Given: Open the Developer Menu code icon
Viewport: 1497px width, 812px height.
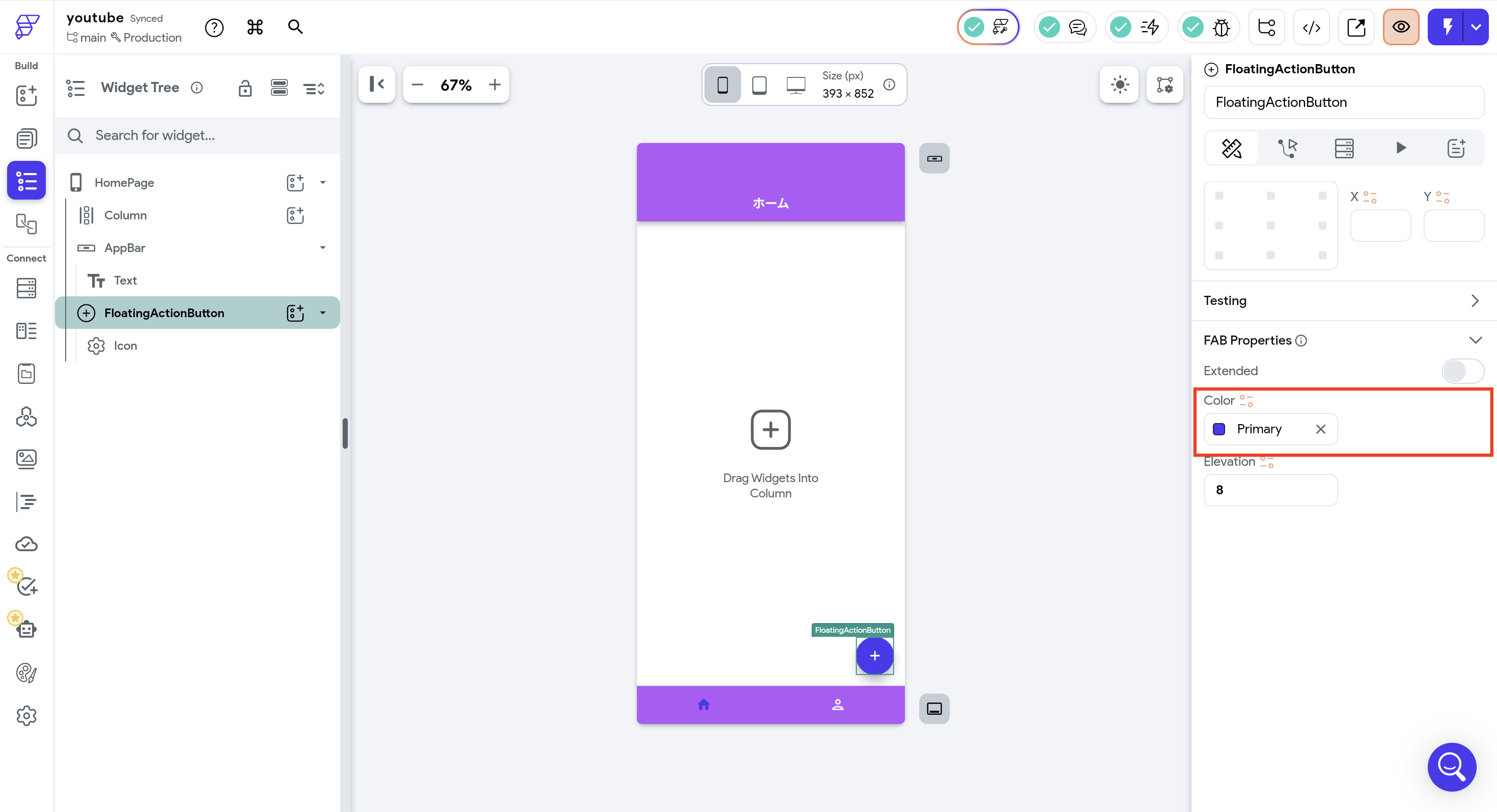Looking at the screenshot, I should (1311, 27).
